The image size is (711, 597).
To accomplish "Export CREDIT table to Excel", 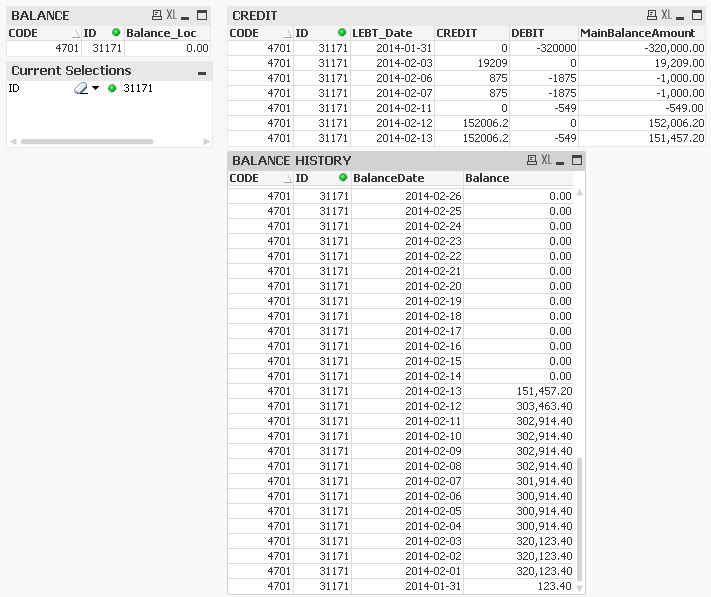I will tap(666, 15).
